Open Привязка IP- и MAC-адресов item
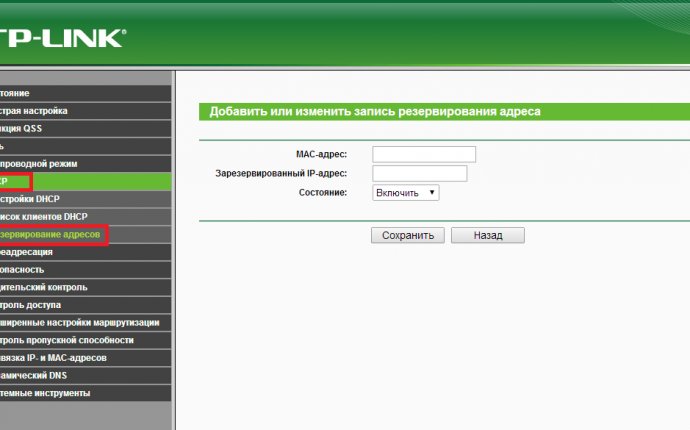This screenshot has width=690, height=430. click(x=85, y=358)
